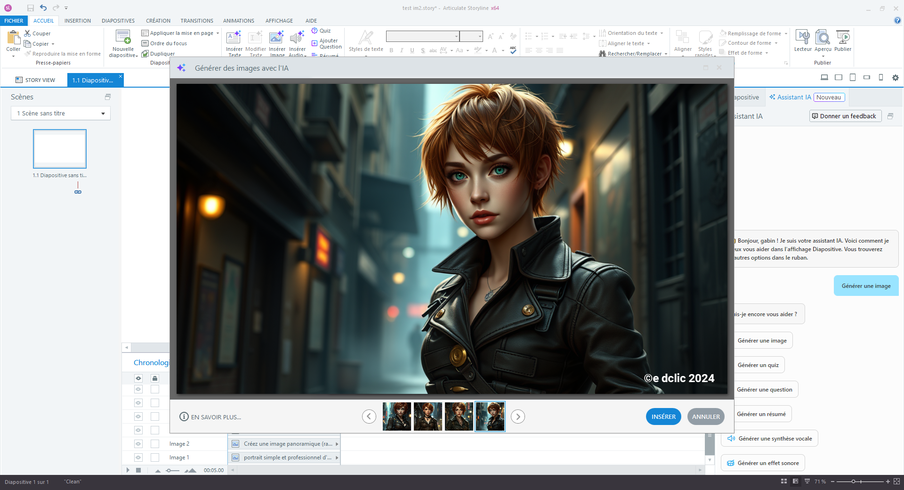The image size is (904, 490).
Task: Click the Aperçu preview icon
Action: (x=823, y=37)
